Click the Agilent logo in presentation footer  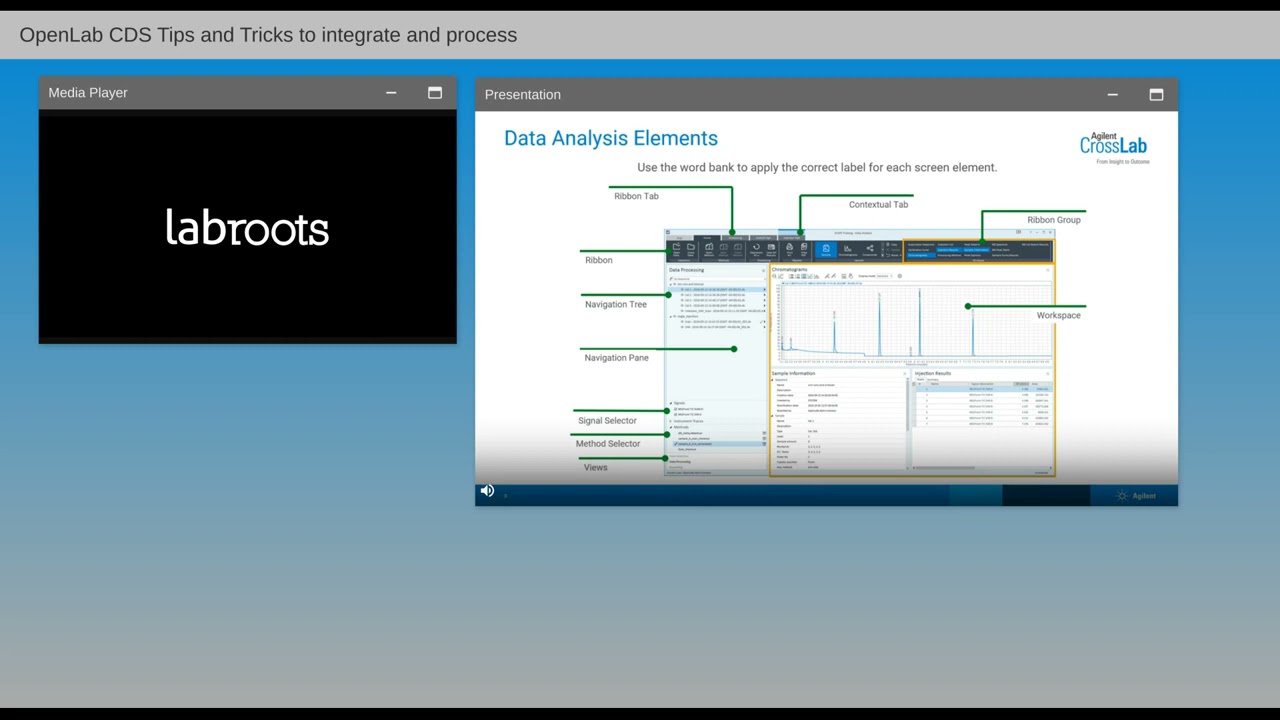[1137, 496]
